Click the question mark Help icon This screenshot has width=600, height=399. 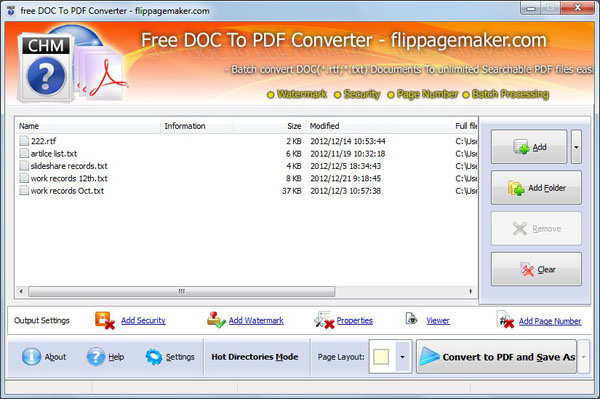pyautogui.click(x=95, y=357)
